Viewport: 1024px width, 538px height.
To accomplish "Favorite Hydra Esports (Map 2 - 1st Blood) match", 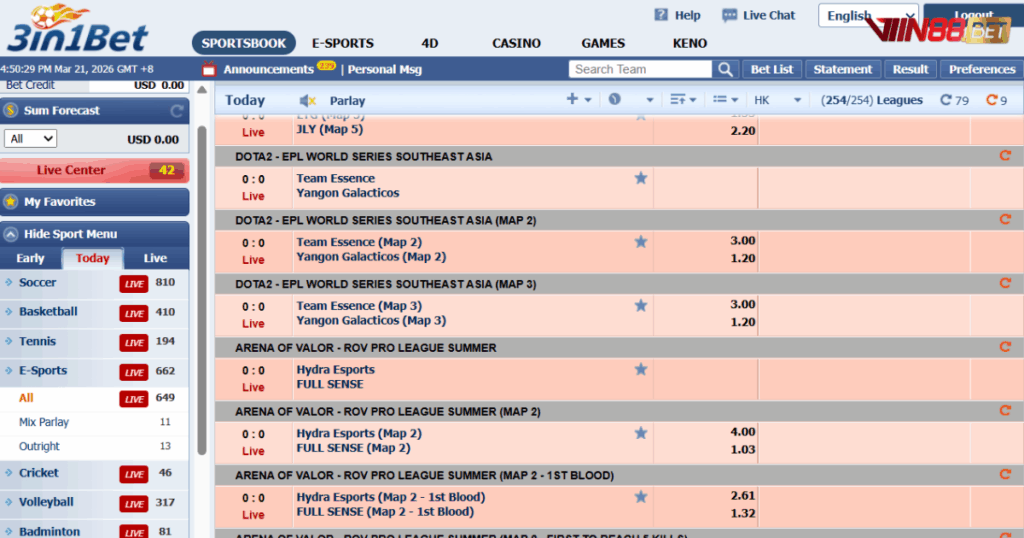I will tap(641, 497).
